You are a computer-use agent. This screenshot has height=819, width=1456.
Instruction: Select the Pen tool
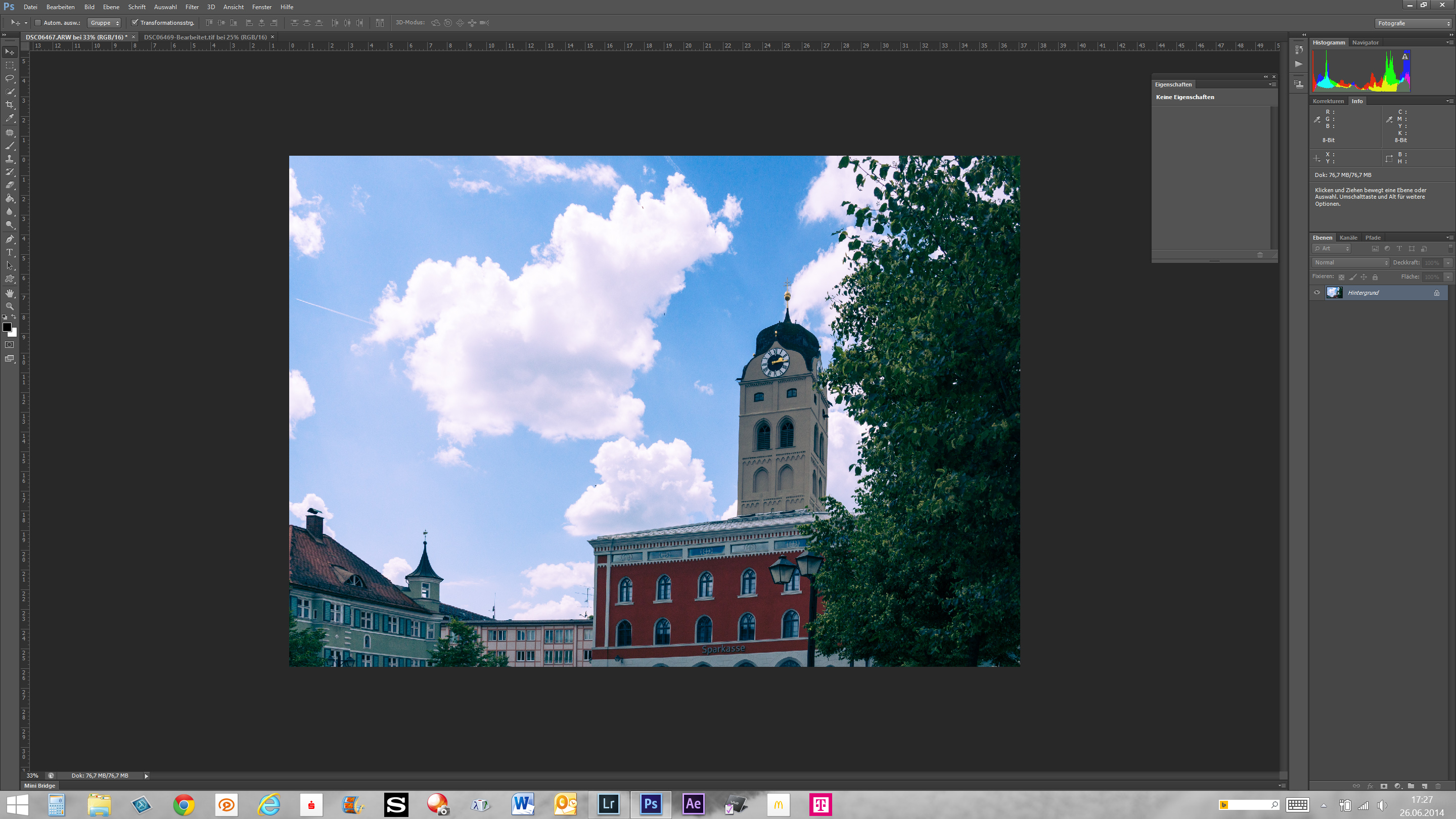click(x=10, y=239)
